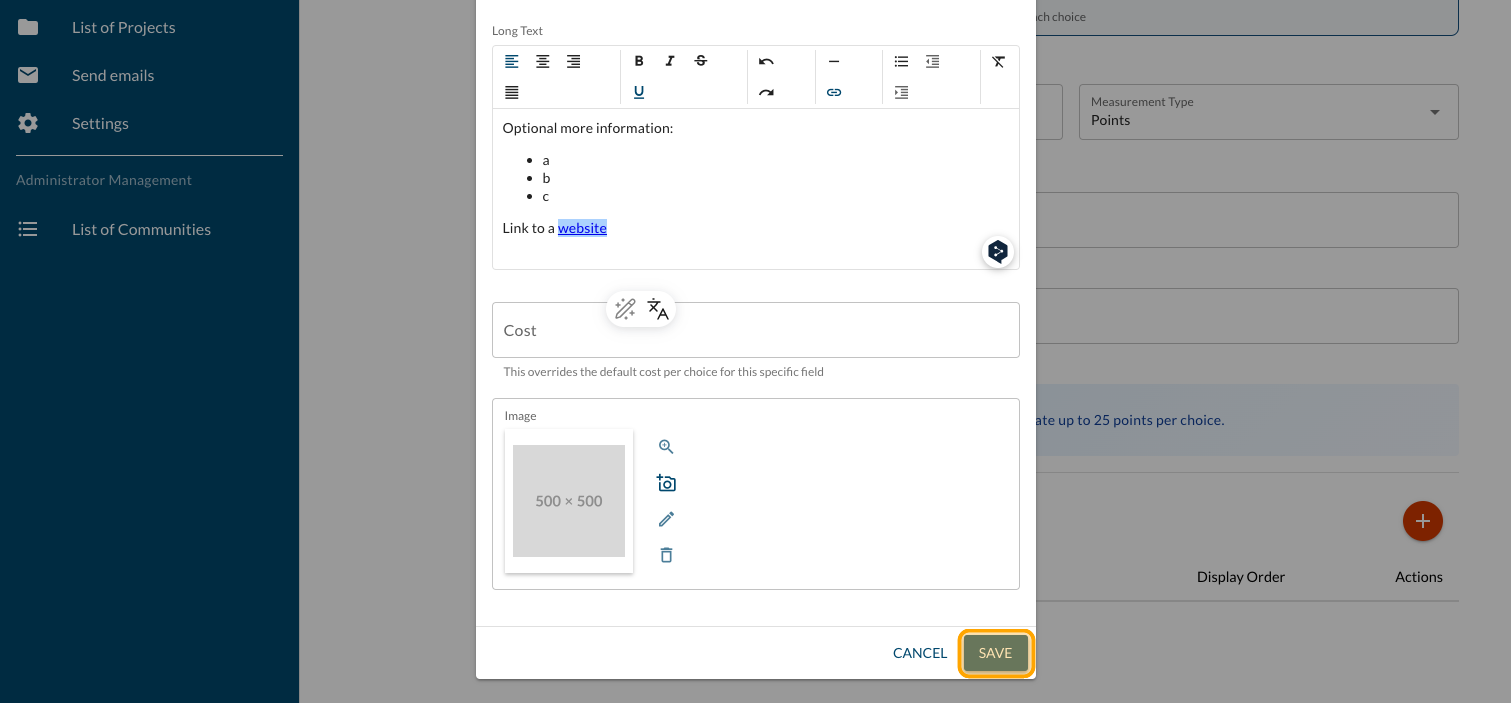Viewport: 1511px width, 703px height.
Task: Click Cancel to discard changes
Action: click(919, 653)
